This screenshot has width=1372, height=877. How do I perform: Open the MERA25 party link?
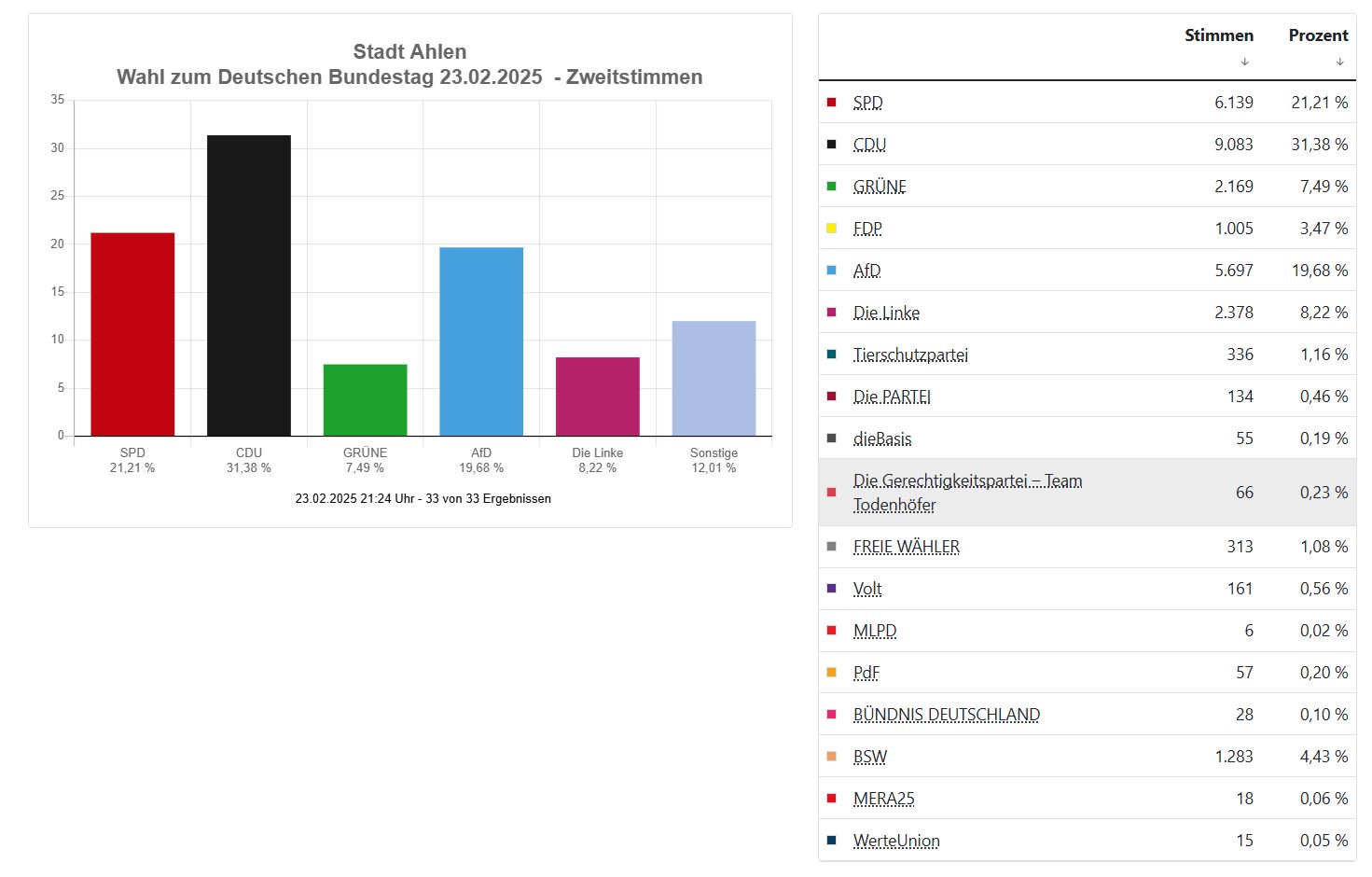883,799
